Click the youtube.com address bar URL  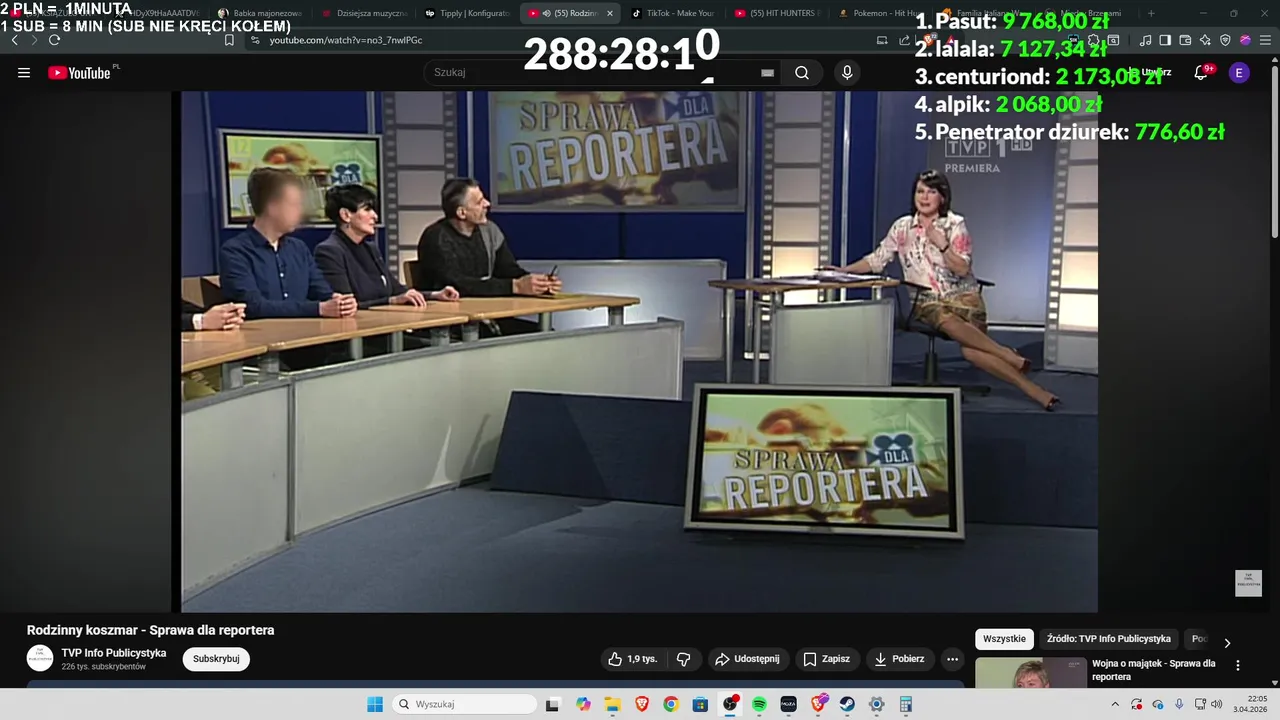tap(346, 40)
